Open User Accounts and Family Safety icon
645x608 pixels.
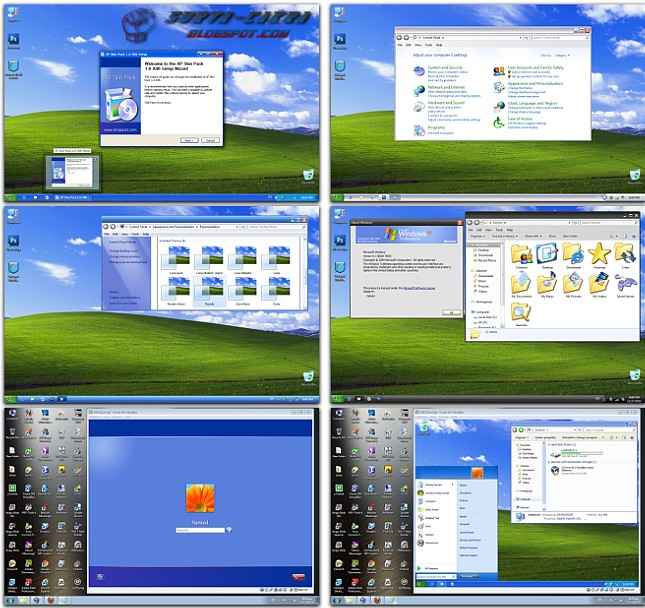pos(499,72)
